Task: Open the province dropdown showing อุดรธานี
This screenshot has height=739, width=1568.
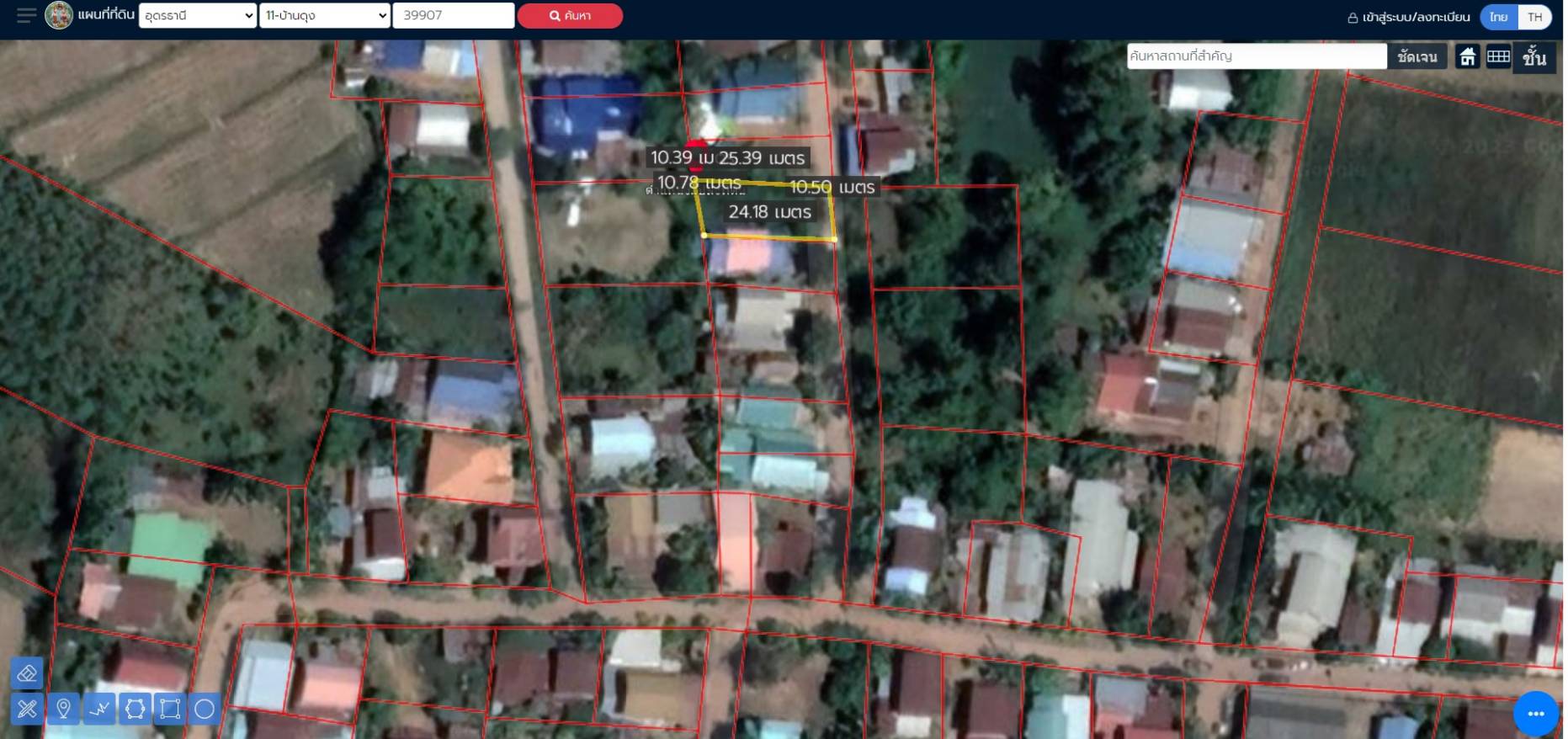Action: pyautogui.click(x=197, y=15)
